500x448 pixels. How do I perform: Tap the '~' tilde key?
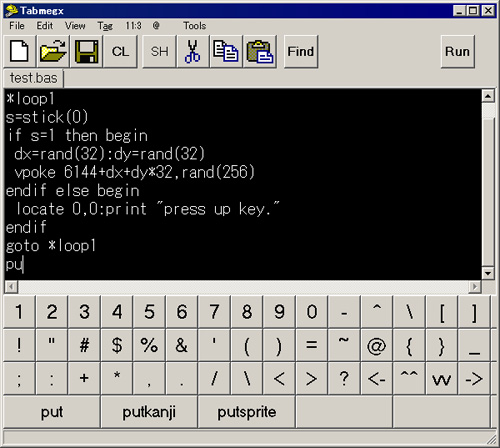coord(344,345)
